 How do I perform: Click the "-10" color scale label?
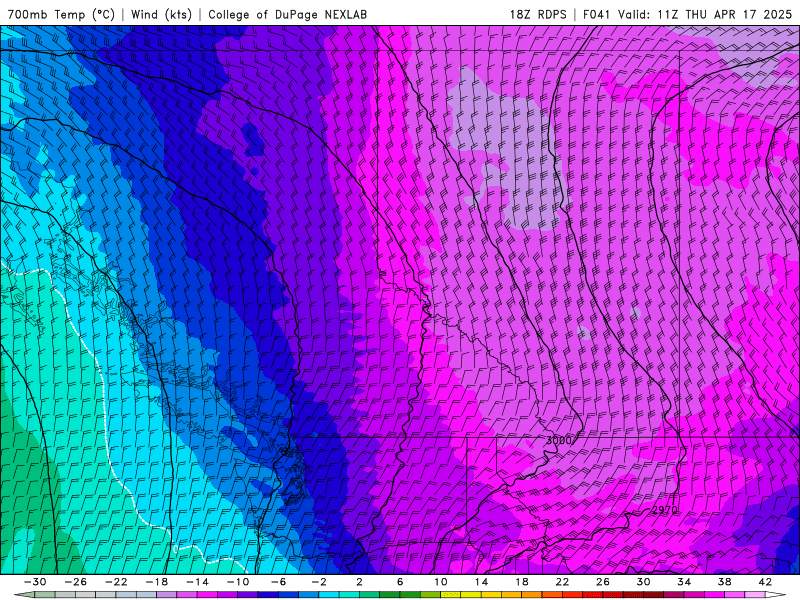coord(238,582)
